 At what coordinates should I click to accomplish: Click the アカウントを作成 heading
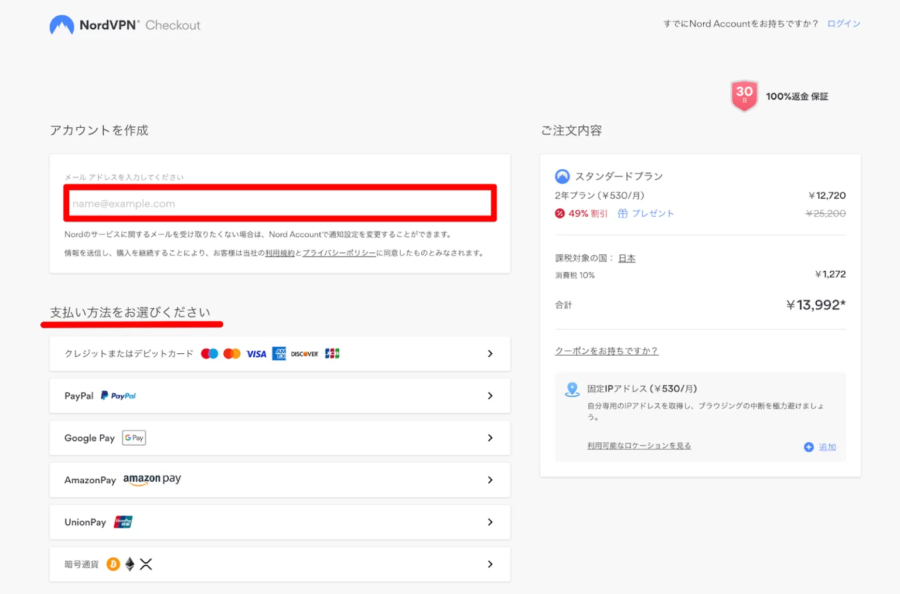coord(99,130)
